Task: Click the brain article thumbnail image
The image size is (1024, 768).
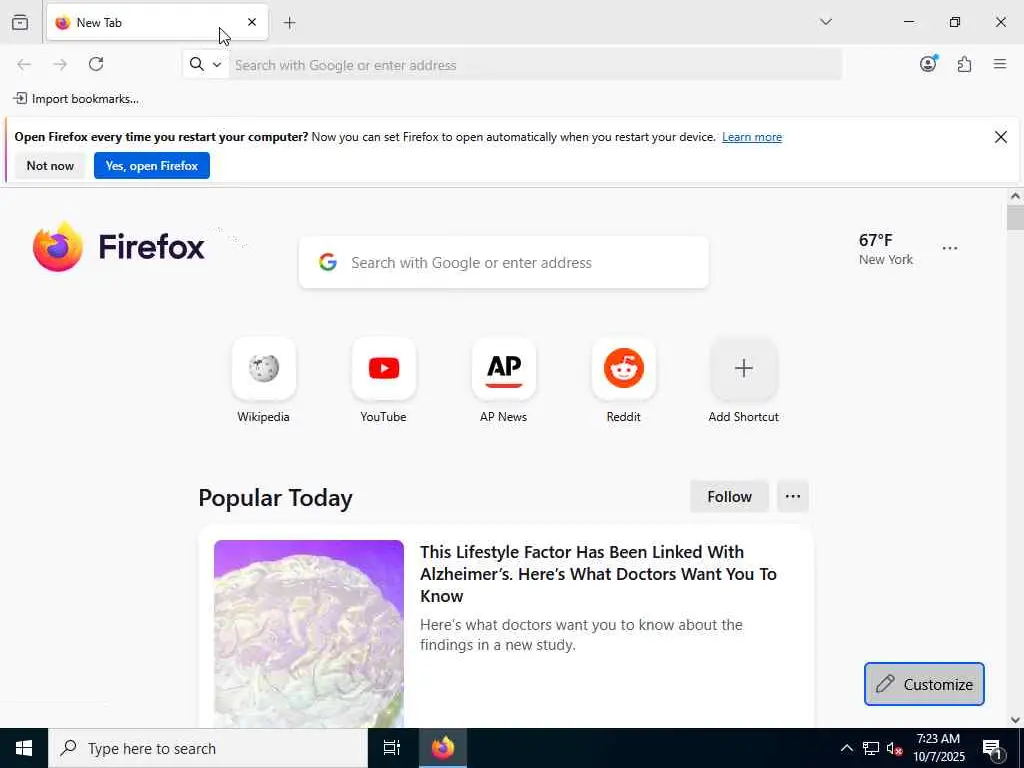Action: click(x=309, y=633)
